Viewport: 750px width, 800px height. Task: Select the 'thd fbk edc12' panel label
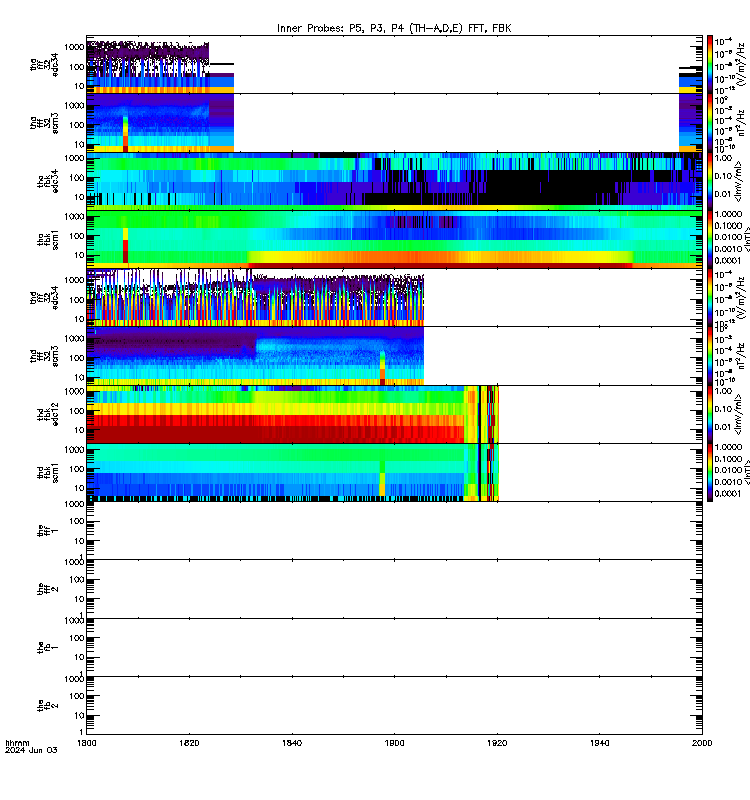(x=48, y=414)
